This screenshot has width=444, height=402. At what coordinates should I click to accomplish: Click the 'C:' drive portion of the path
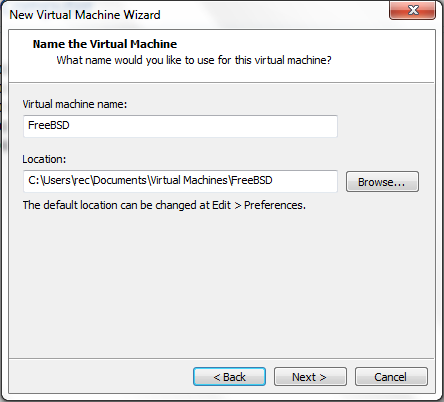(34, 180)
